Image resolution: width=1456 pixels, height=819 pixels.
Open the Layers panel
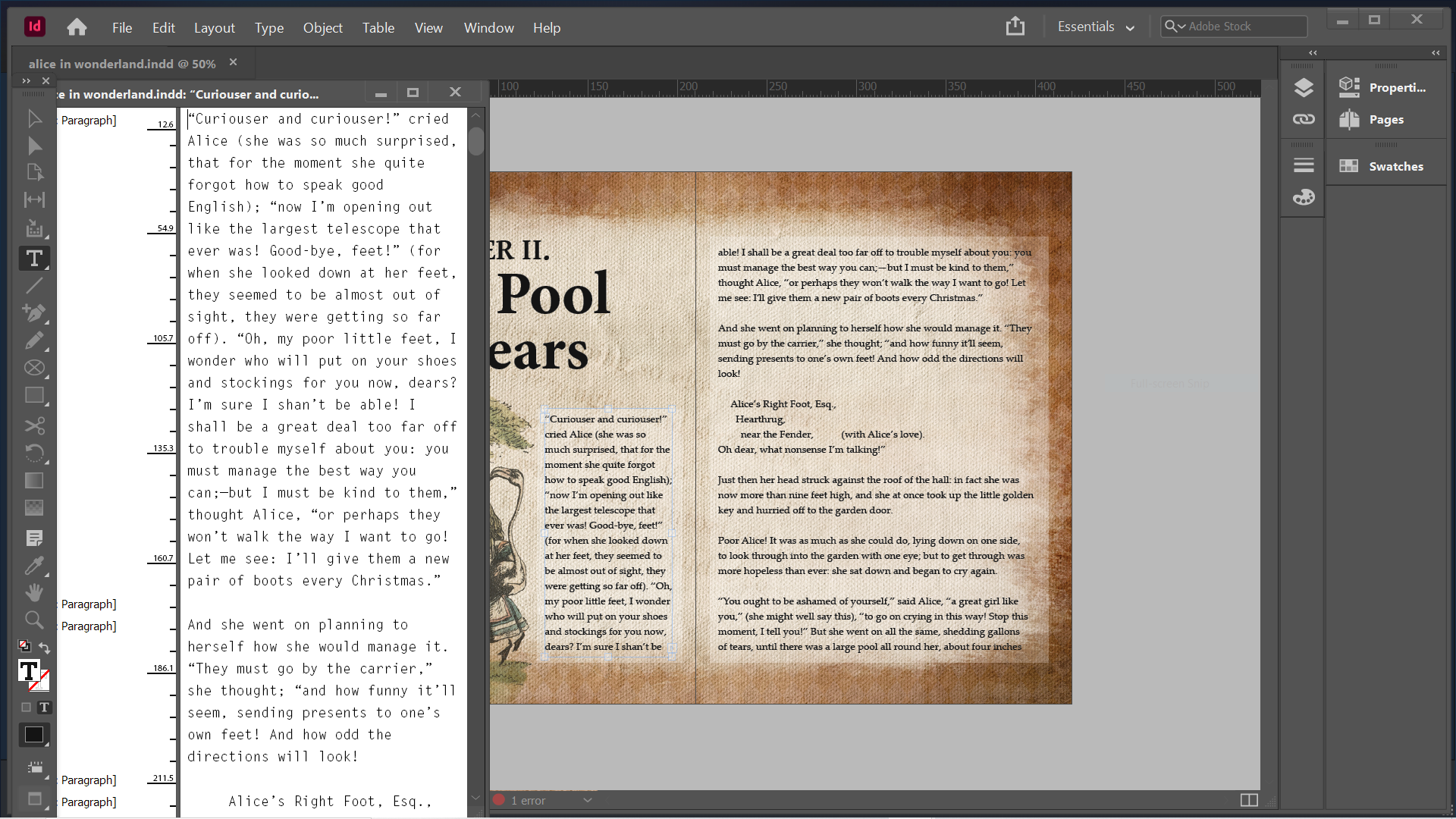pos(1303,88)
